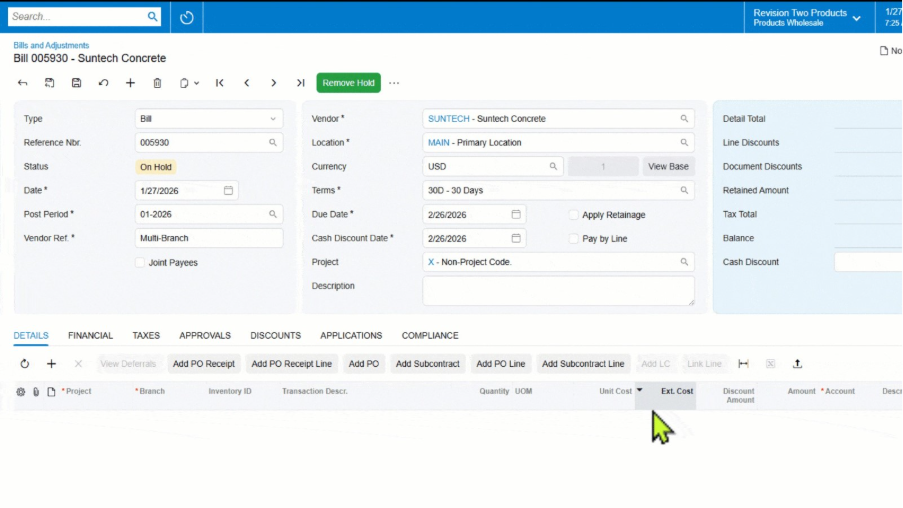
Task: Switch to the APPLICATIONS tab
Action: [351, 336]
